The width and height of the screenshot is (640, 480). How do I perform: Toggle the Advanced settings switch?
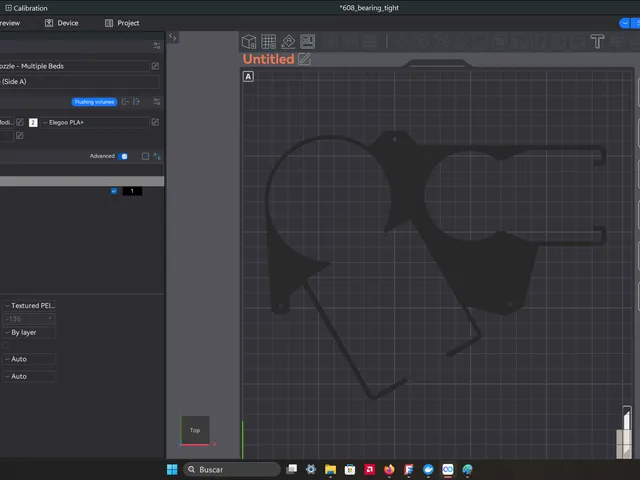123,156
